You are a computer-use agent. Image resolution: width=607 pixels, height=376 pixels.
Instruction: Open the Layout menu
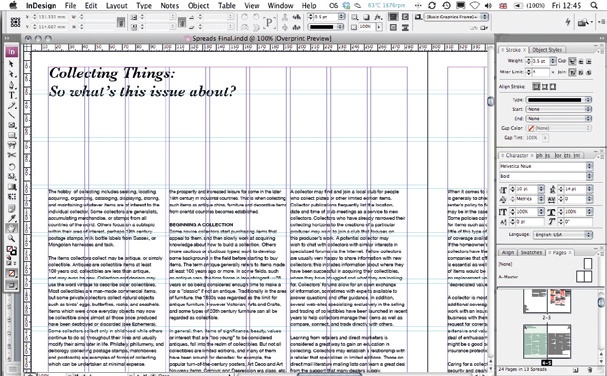pos(117,5)
